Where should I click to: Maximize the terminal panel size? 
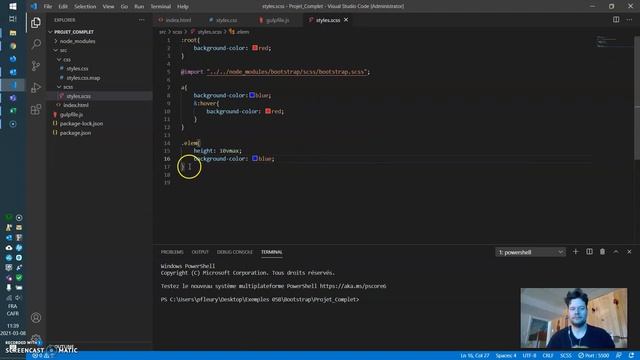tap(616, 252)
